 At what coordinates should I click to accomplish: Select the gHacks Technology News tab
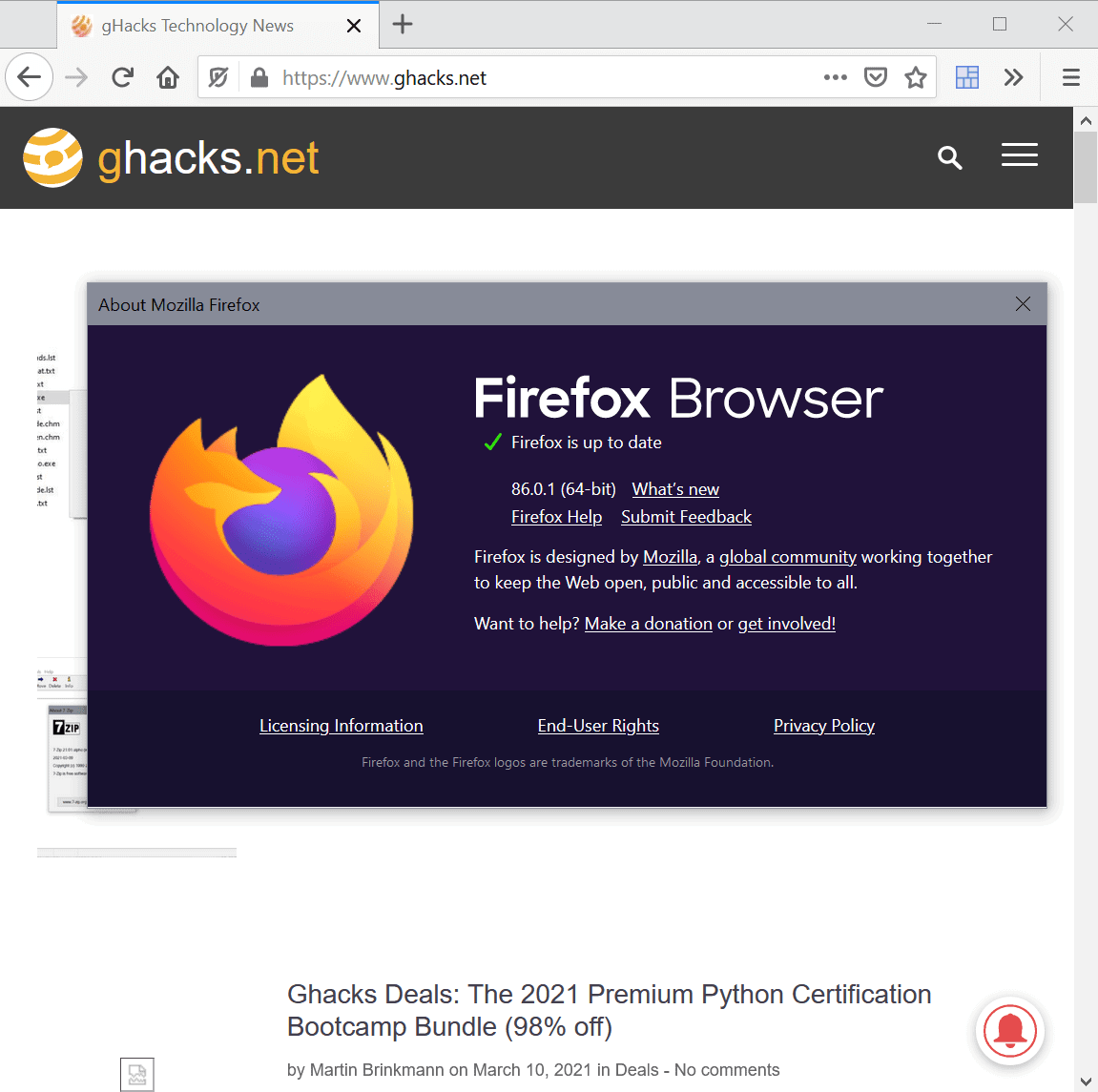(x=218, y=25)
